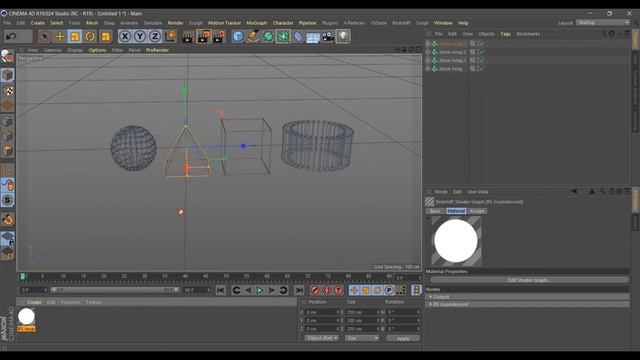Click search icon in Object Manager
Image resolution: width=640 pixels, height=360 pixels.
(x=603, y=34)
